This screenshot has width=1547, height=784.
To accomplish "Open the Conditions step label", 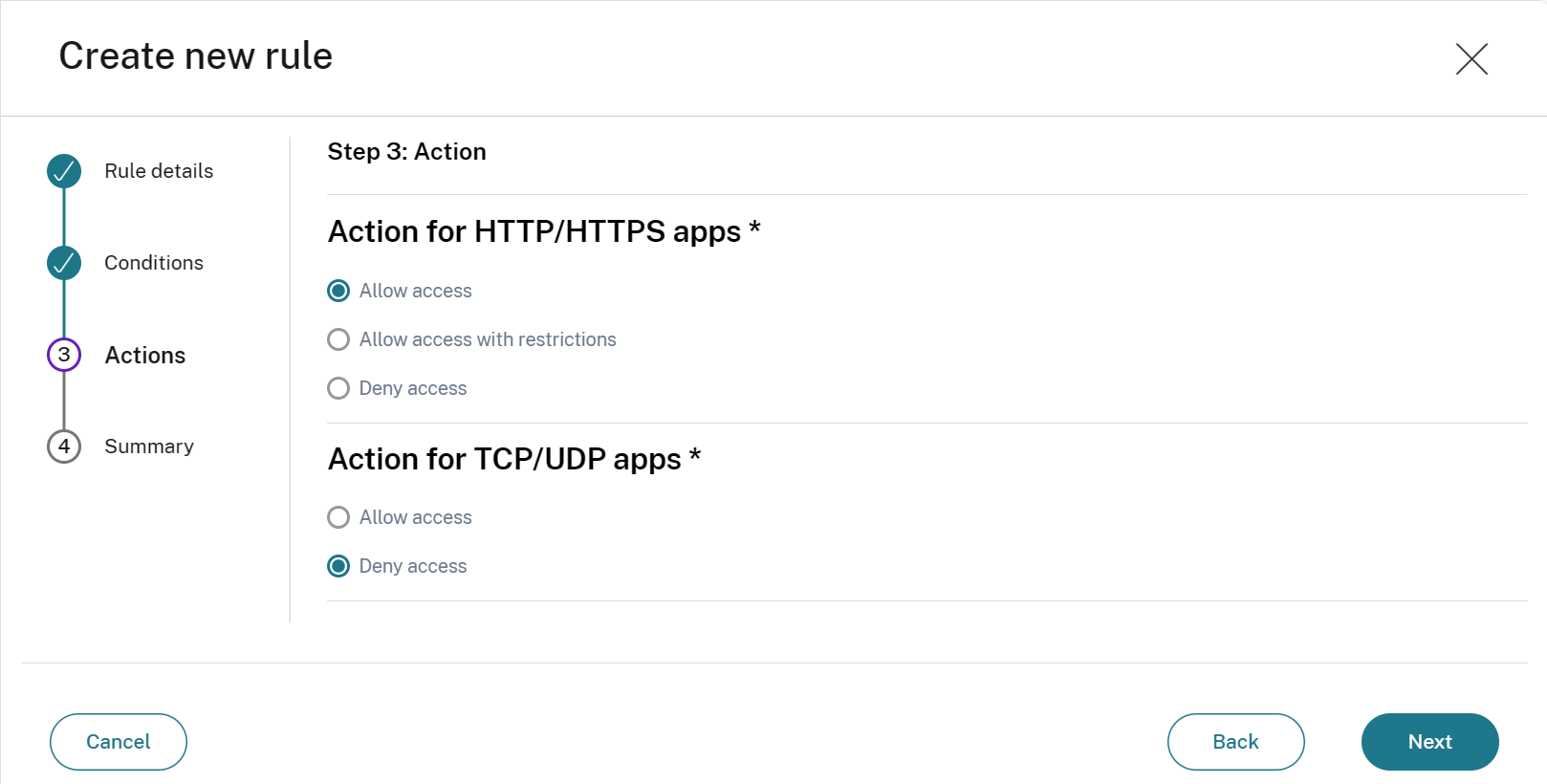I will point(154,263).
